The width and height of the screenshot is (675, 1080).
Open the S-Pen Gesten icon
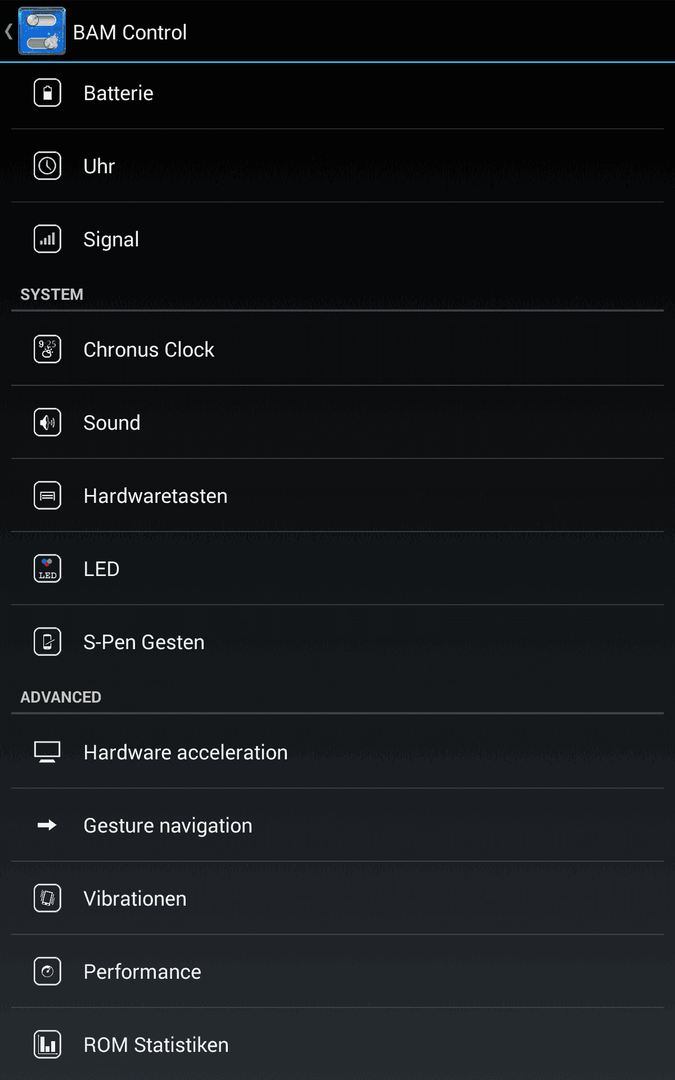[48, 641]
